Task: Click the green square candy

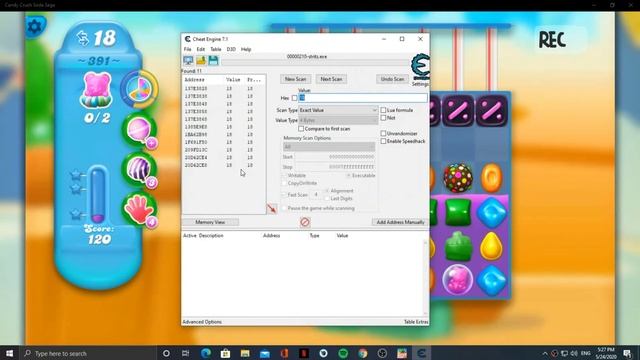Action: (458, 212)
